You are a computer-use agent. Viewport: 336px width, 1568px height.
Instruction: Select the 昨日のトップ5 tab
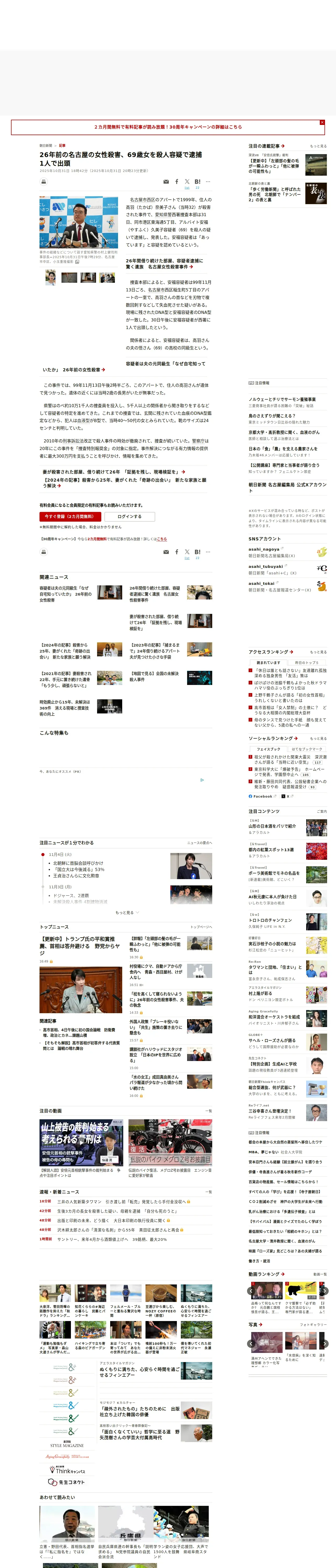[306, 662]
